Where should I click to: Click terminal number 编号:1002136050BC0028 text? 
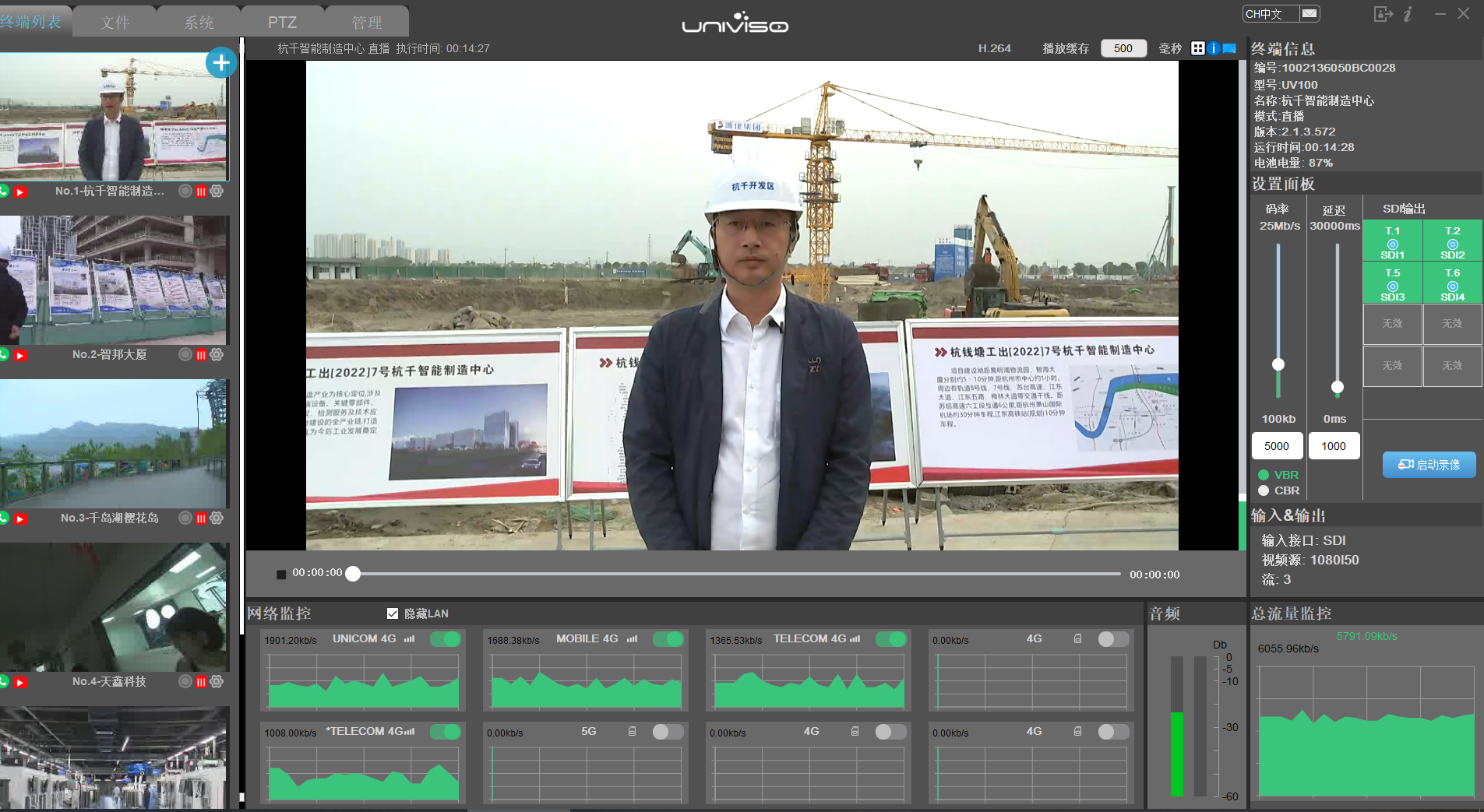(1324, 68)
